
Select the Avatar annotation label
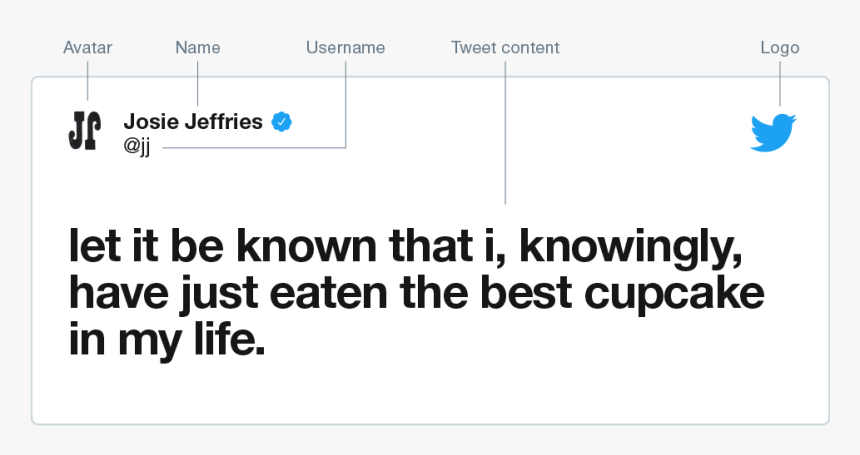point(87,48)
